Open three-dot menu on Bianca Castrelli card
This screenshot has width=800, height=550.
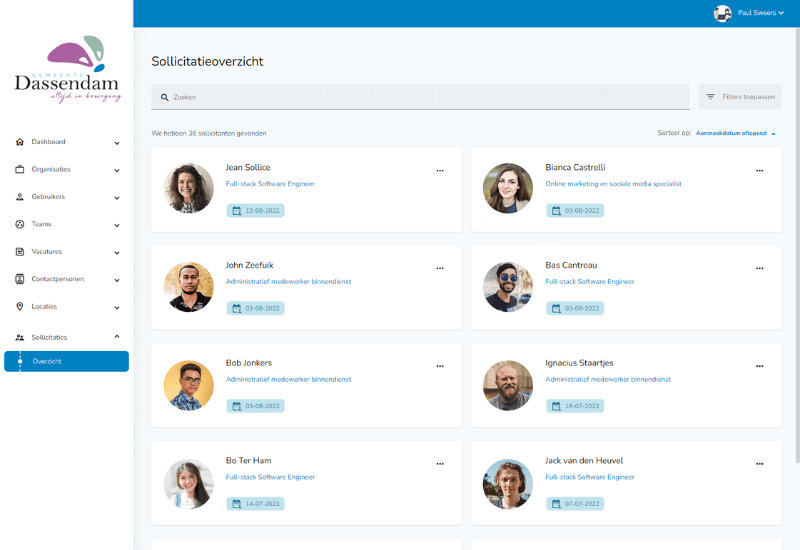pyautogui.click(x=759, y=171)
